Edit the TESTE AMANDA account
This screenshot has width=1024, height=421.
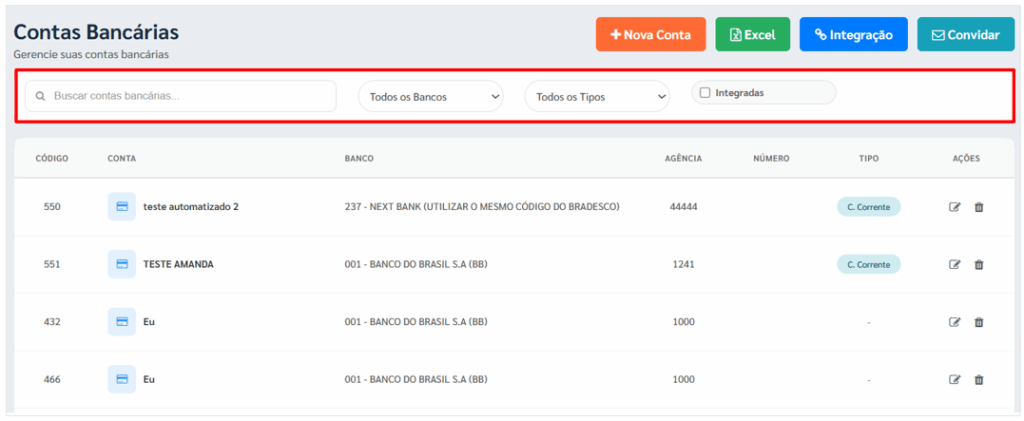tap(954, 265)
